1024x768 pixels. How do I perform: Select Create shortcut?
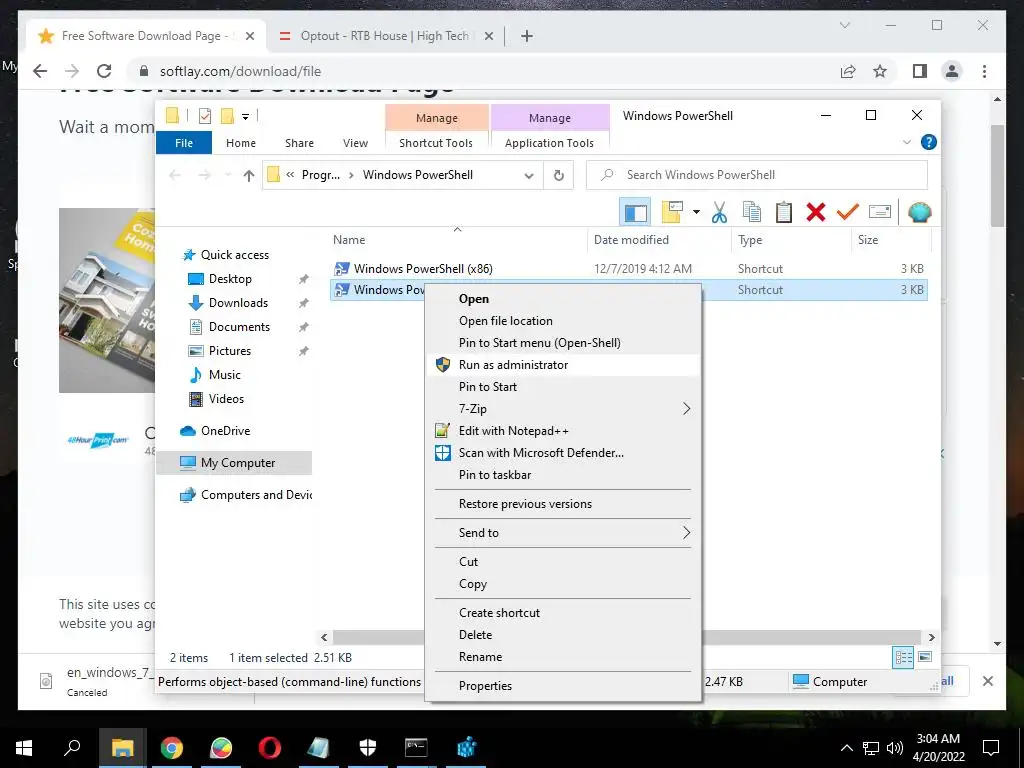[564, 613]
